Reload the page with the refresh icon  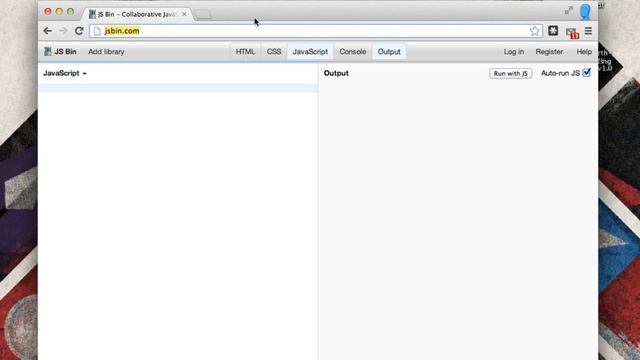point(79,31)
